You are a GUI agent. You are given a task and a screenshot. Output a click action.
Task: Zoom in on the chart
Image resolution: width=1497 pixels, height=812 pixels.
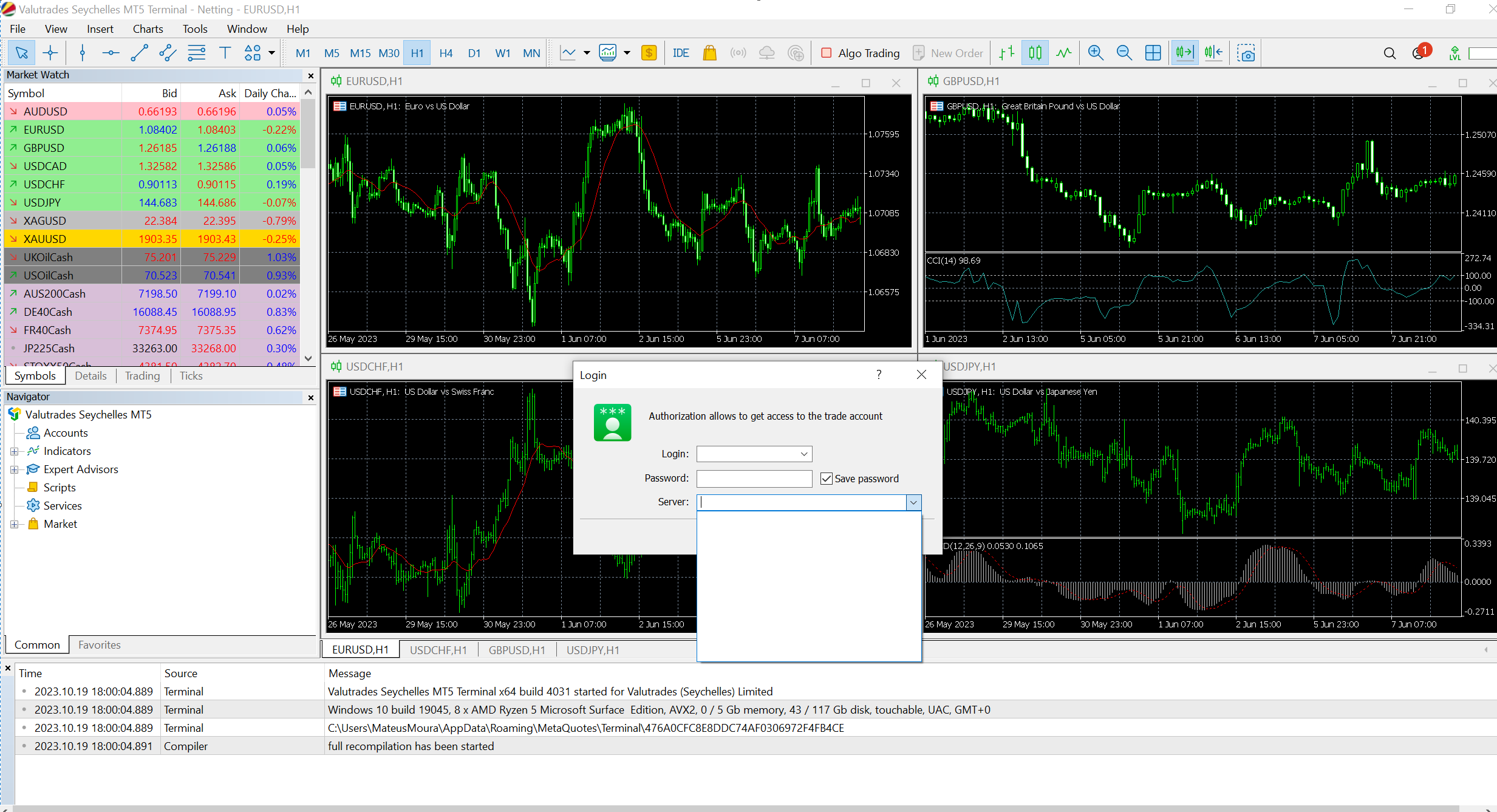point(1096,53)
